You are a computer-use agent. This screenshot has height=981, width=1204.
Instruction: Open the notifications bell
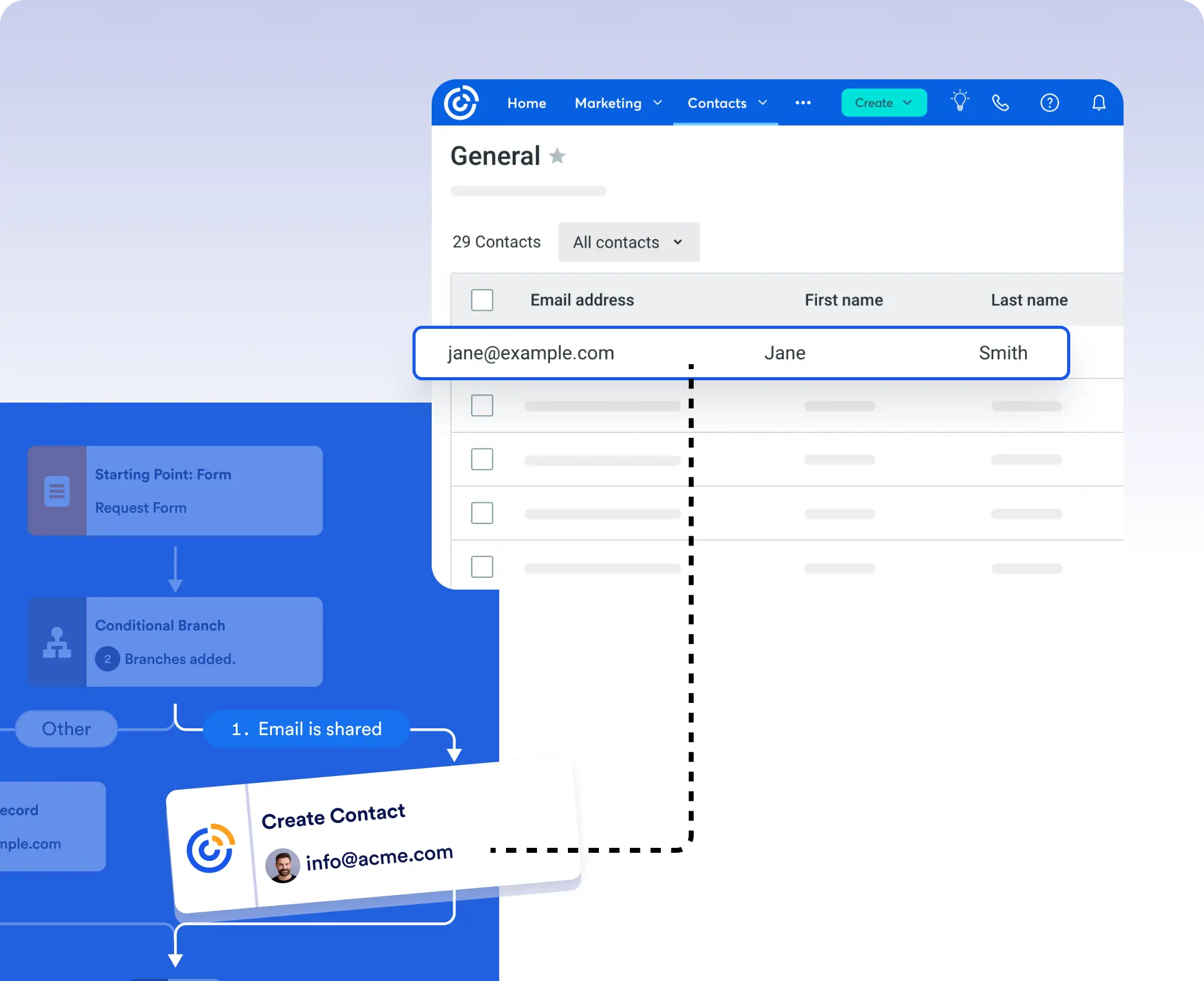point(1099,103)
